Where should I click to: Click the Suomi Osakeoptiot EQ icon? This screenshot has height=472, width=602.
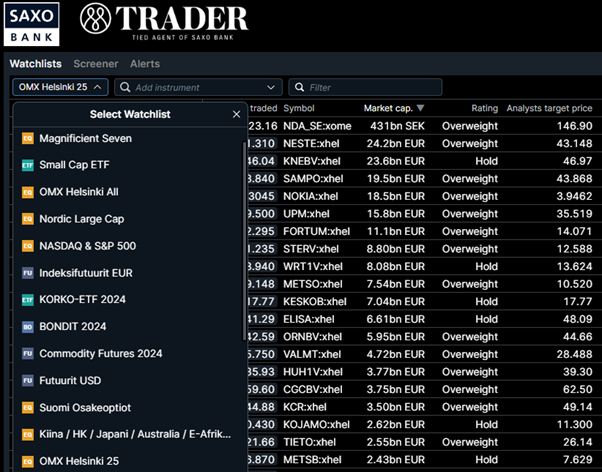coord(28,407)
